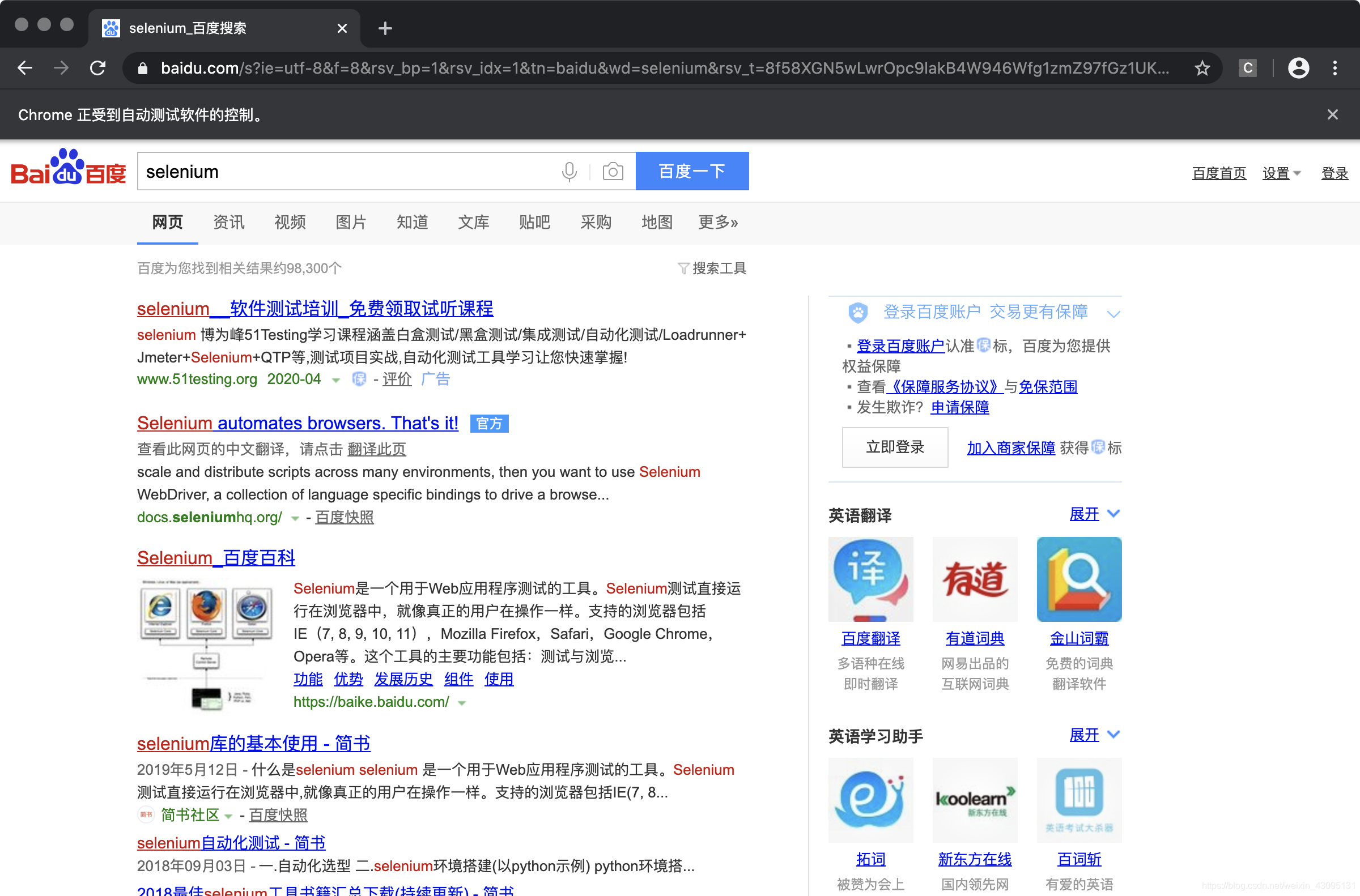Open the selenium 软件测试培训 ad result
Viewport: 1360px width, 896px height.
(x=315, y=309)
